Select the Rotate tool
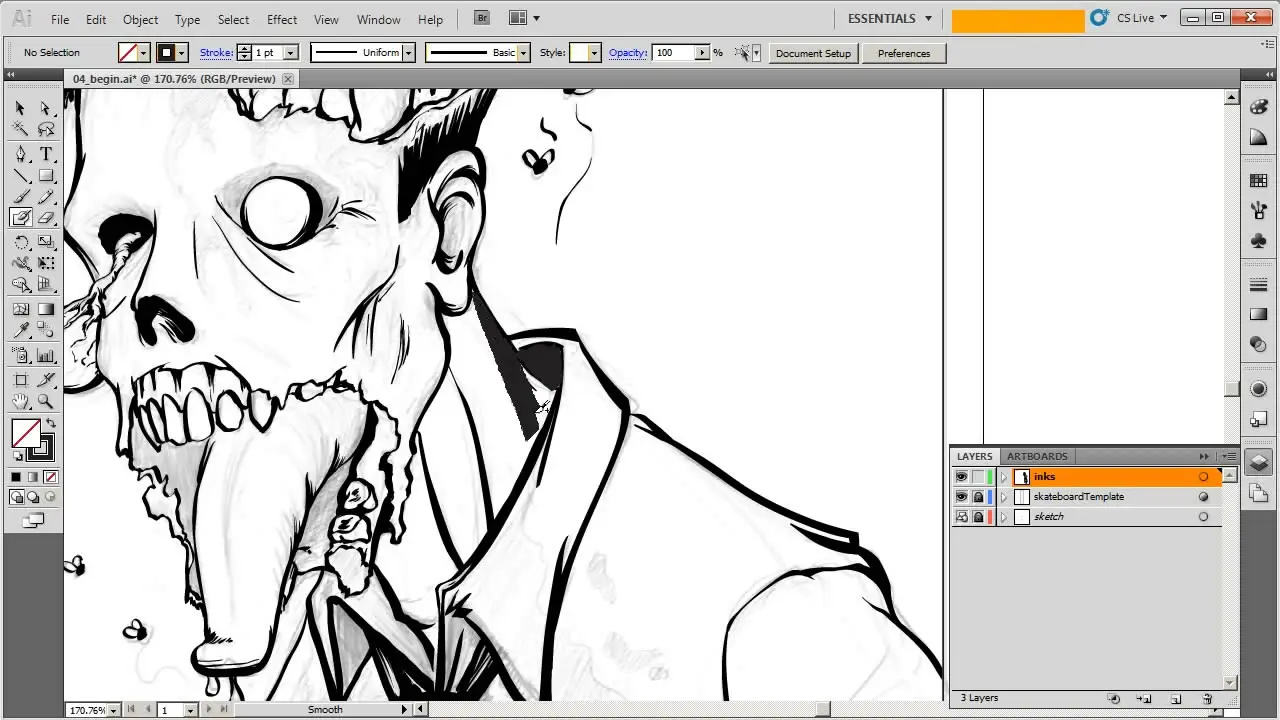 click(20, 242)
